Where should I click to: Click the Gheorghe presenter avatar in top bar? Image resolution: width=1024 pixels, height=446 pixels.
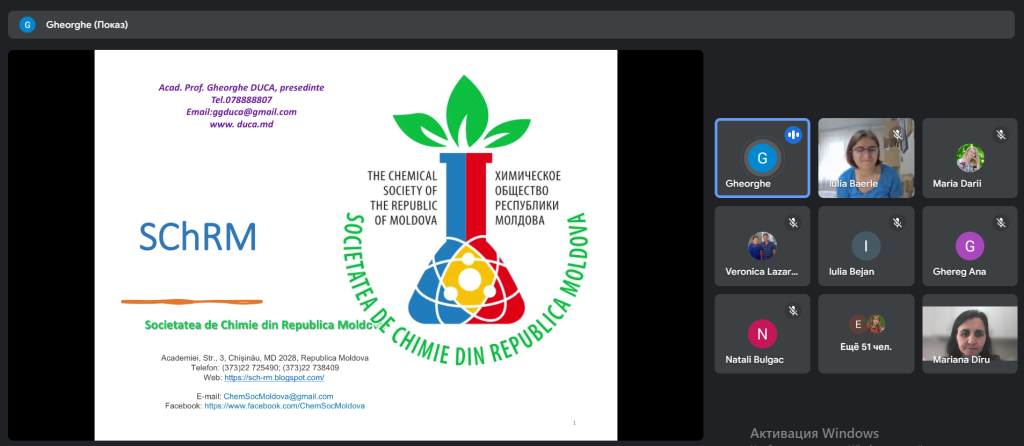27,25
